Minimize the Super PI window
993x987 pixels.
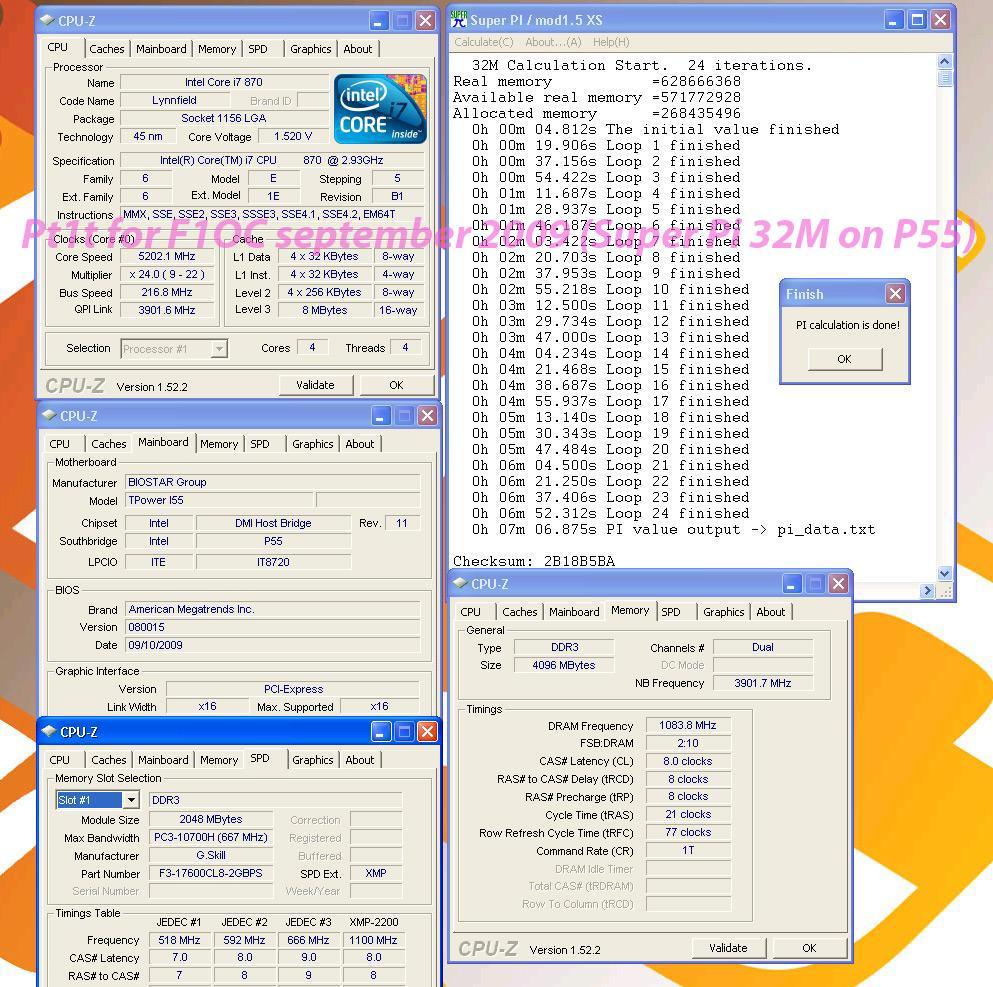[x=893, y=20]
